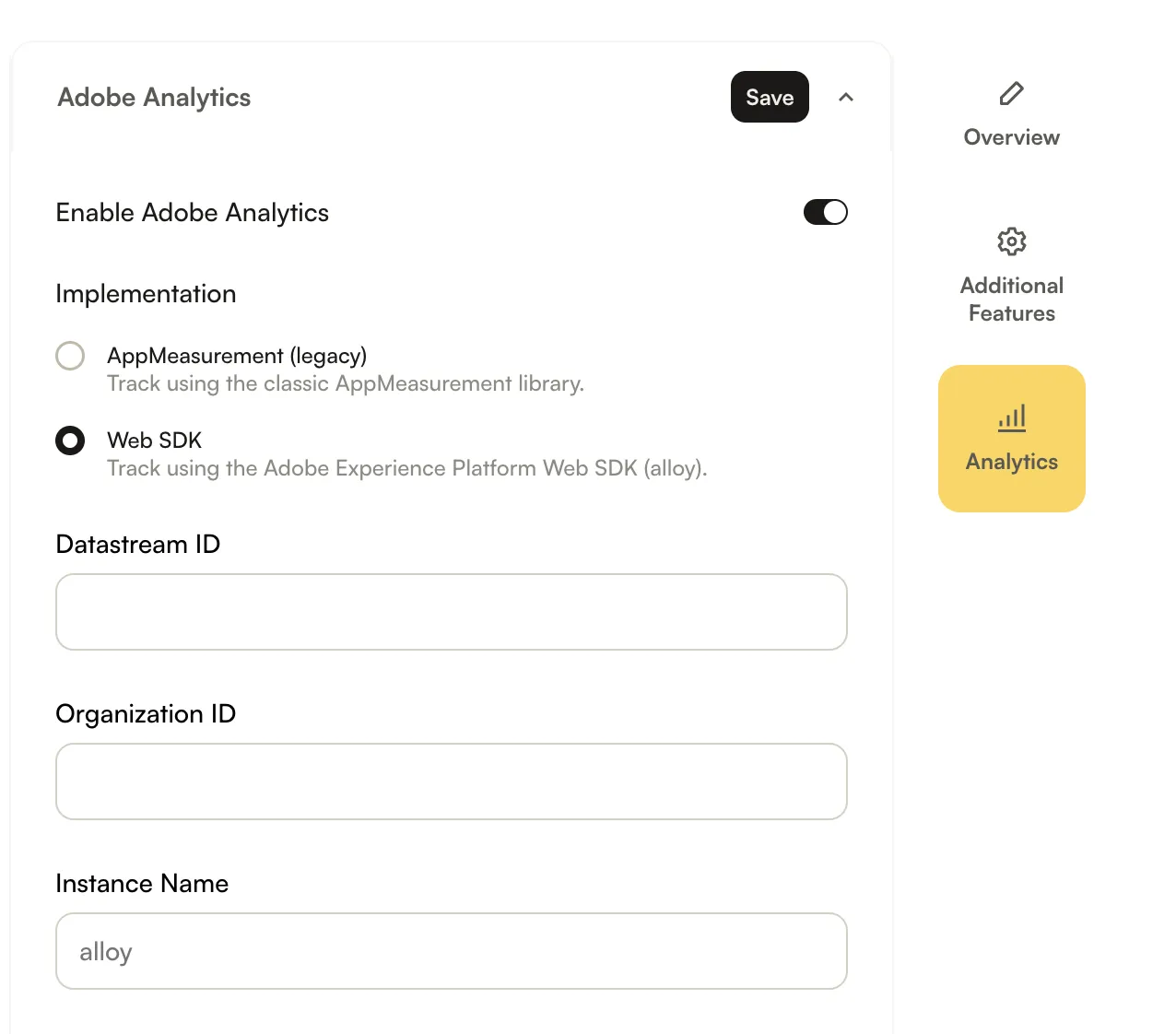Toggle Enable Adobe Analytics switch off
Image resolution: width=1176 pixels, height=1034 pixels.
[825, 212]
